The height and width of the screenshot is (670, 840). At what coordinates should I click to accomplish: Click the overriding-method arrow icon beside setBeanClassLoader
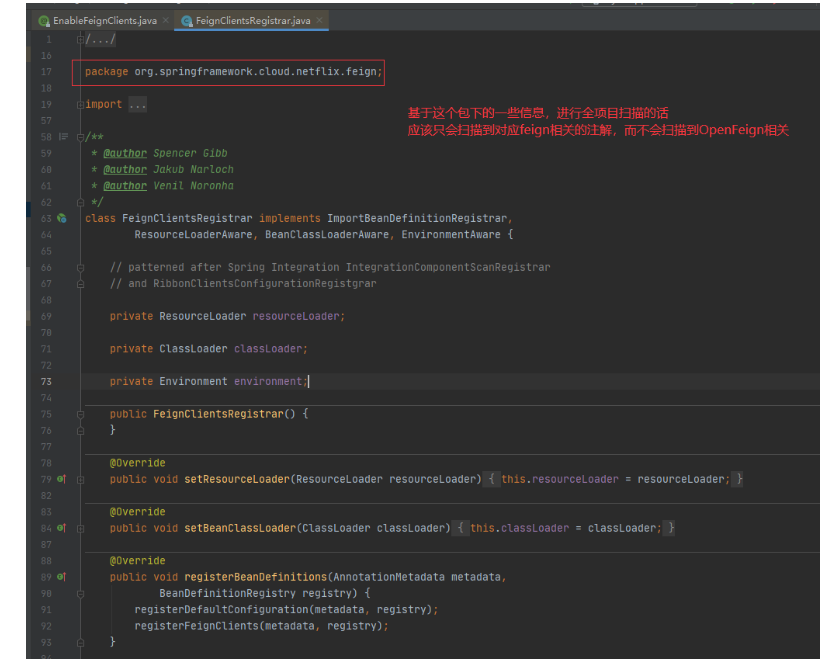click(62, 528)
